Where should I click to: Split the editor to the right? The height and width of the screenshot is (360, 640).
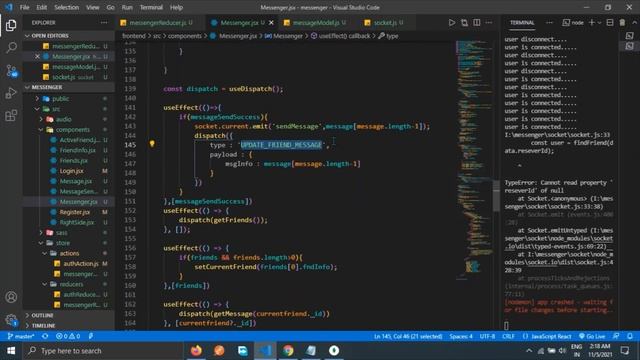pyautogui.click(x=477, y=22)
